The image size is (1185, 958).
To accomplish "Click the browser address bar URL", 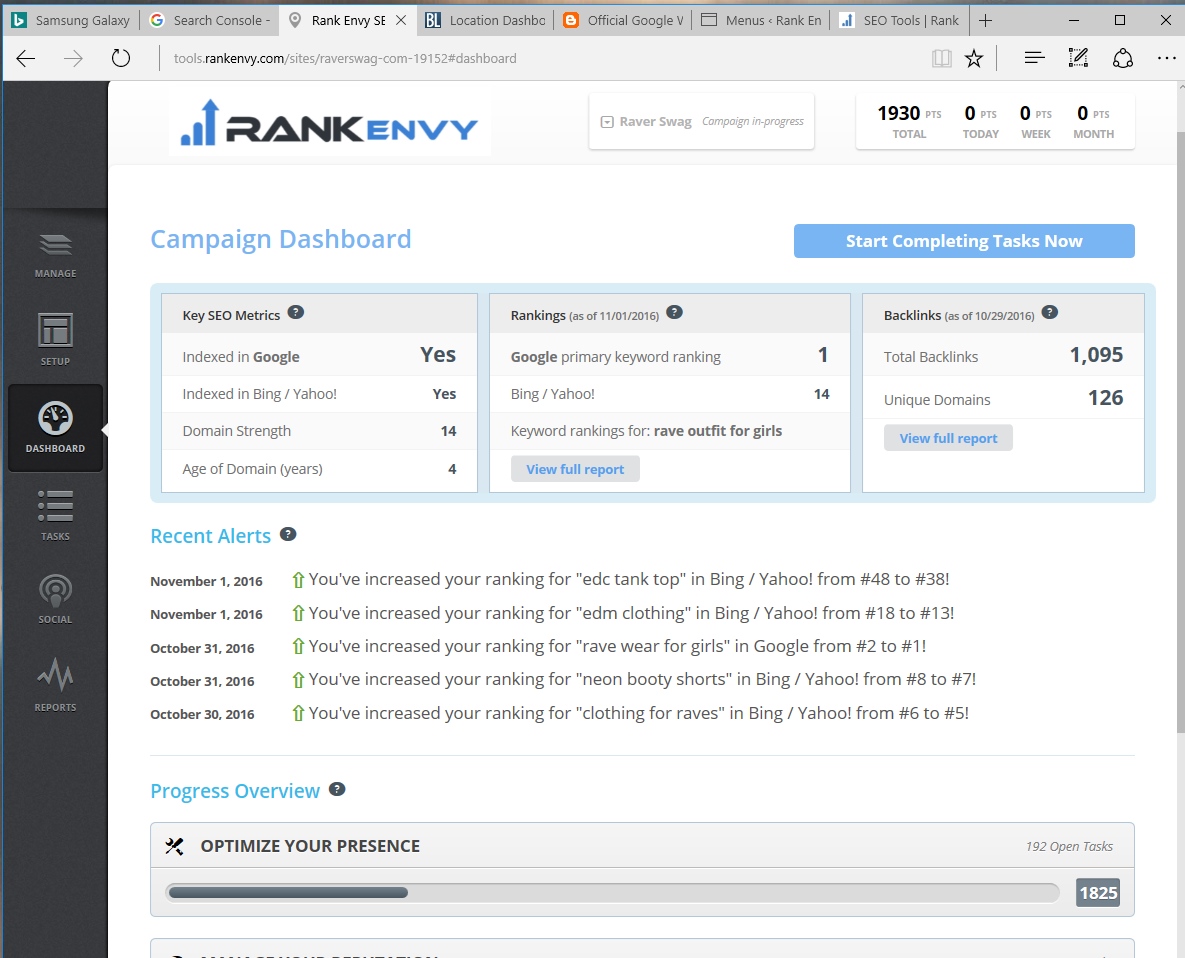I will coord(345,58).
